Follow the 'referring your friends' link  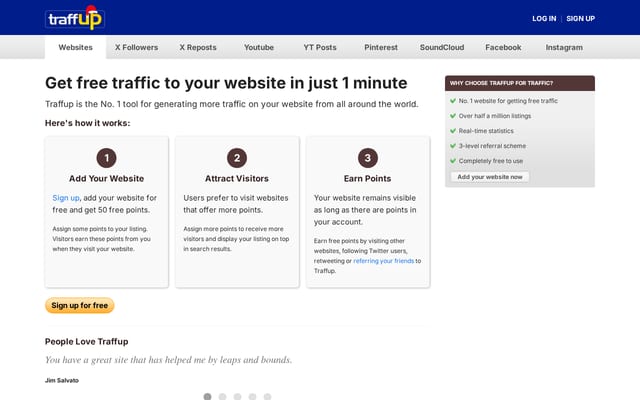[384, 261]
